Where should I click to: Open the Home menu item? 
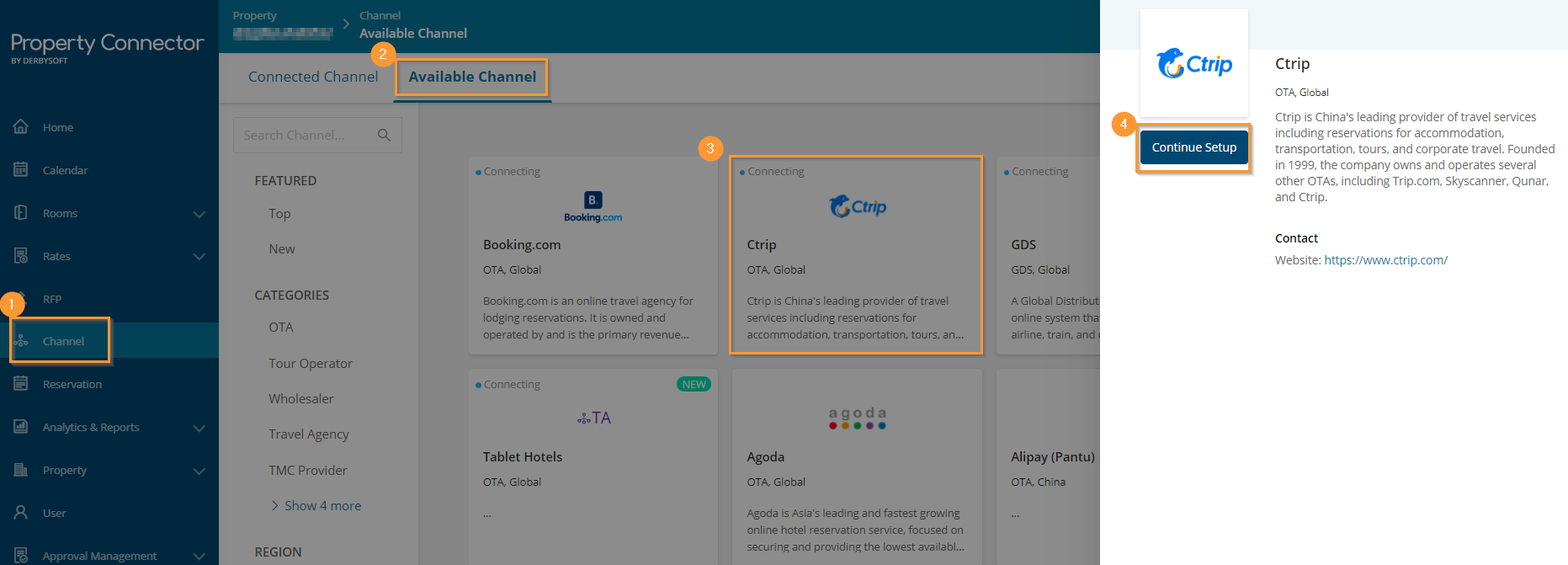(x=58, y=127)
